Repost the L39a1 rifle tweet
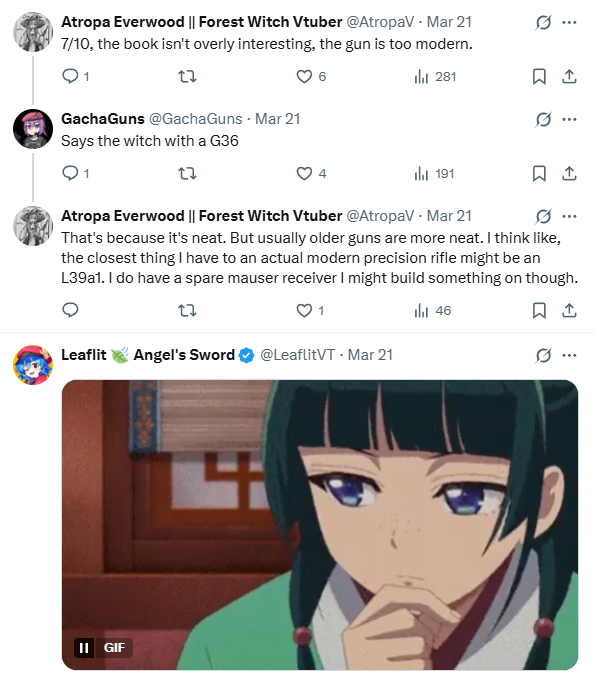This screenshot has height=674, width=595. (187, 310)
